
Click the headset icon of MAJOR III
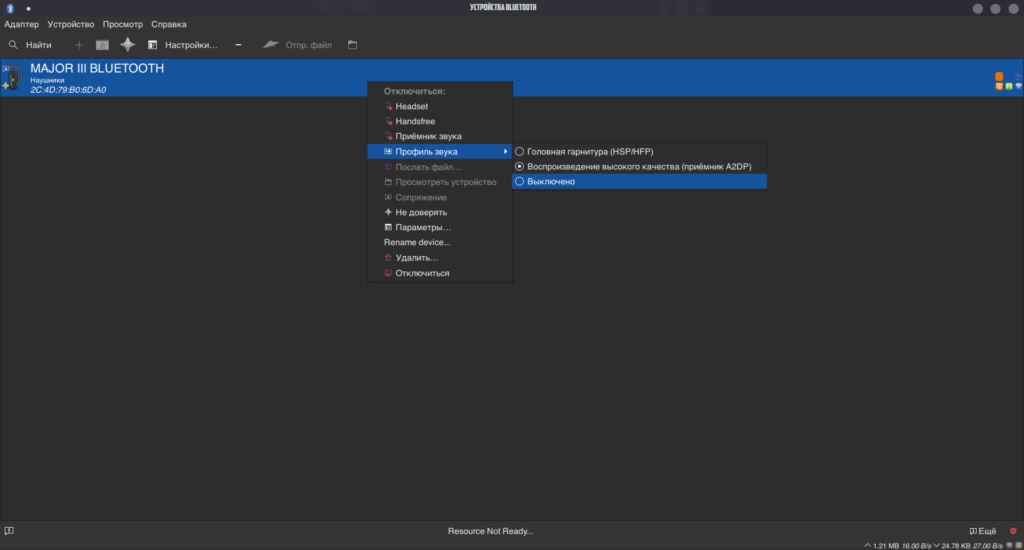pyautogui.click(x=13, y=78)
